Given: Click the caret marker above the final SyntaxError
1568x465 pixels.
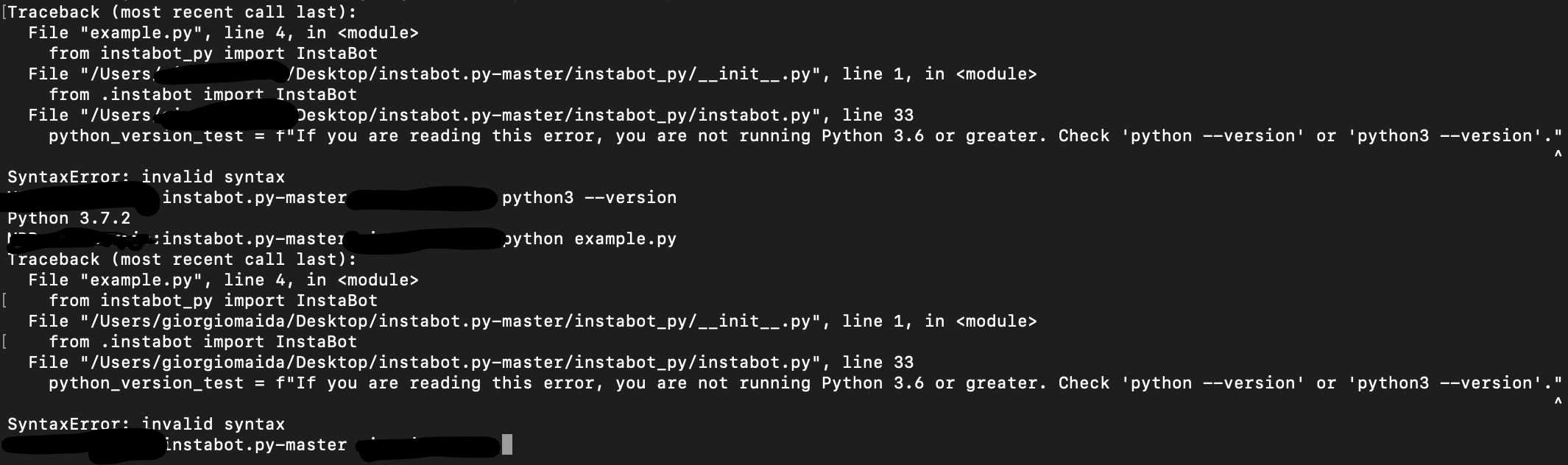Looking at the screenshot, I should [x=1558, y=403].
